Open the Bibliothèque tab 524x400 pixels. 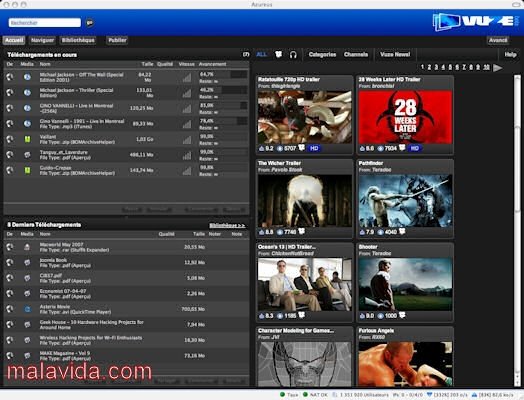(x=78, y=40)
